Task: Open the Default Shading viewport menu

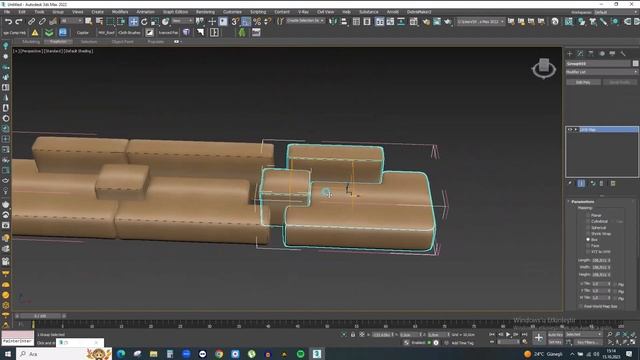Action: (79, 51)
